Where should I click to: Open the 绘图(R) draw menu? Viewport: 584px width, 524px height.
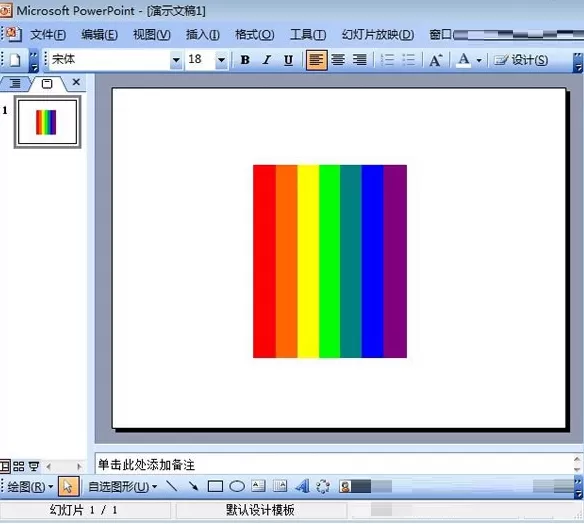point(30,487)
